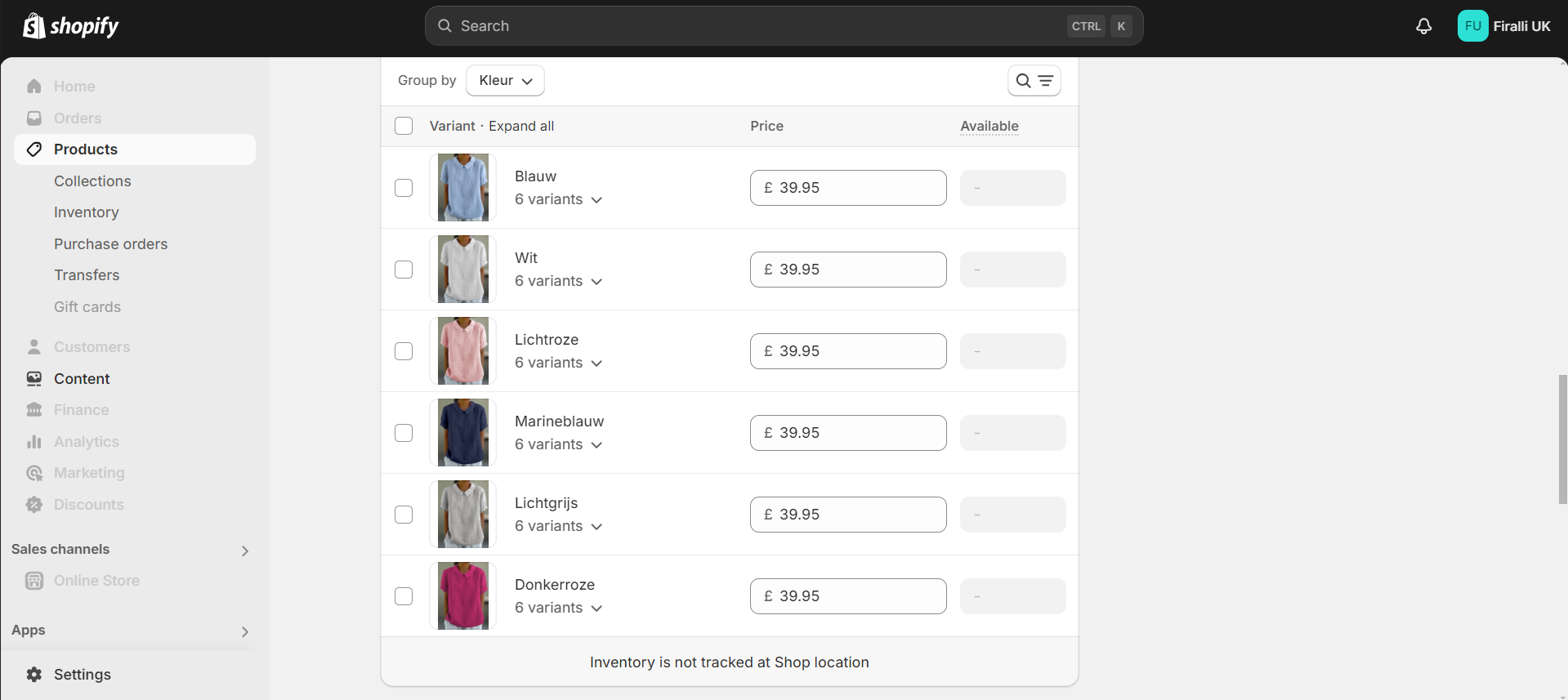Click the Blauw shirt thumbnail
This screenshot has width=1568, height=700.
pos(463,188)
